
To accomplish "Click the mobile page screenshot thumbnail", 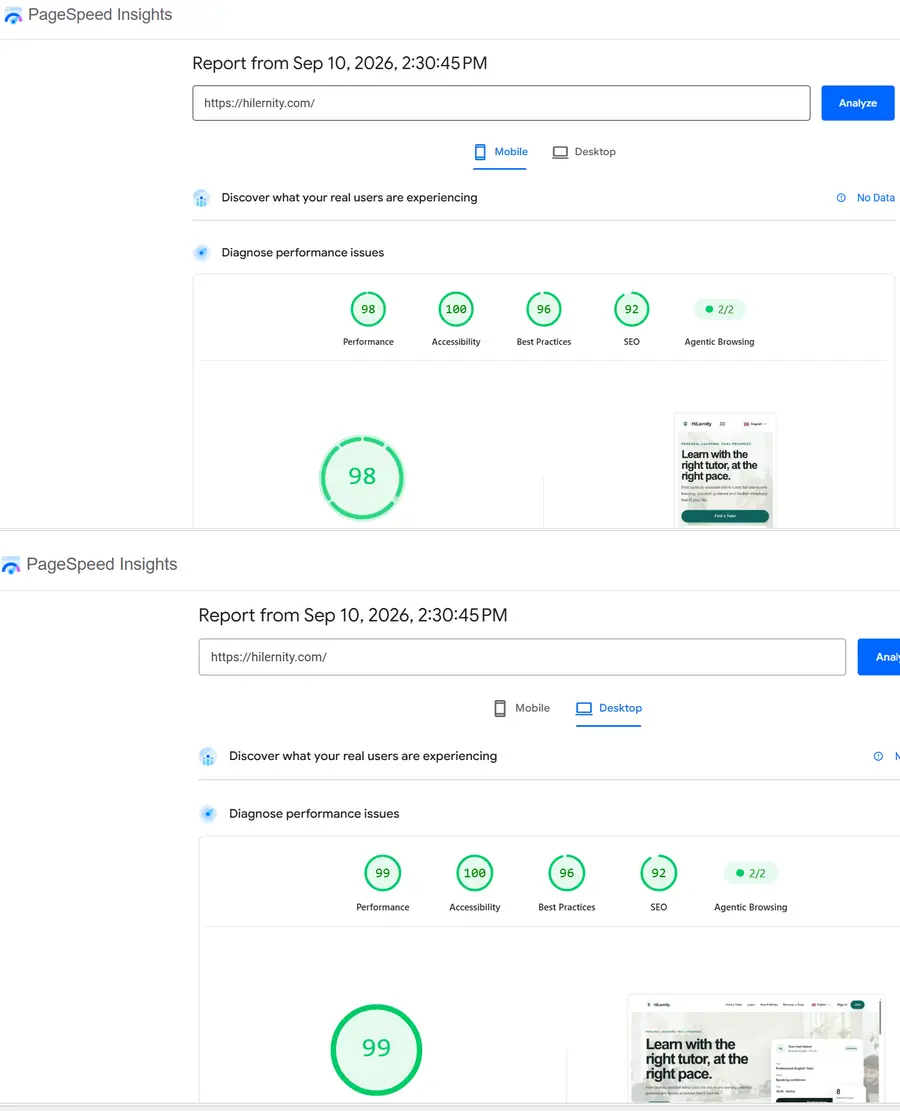I will coord(725,471).
